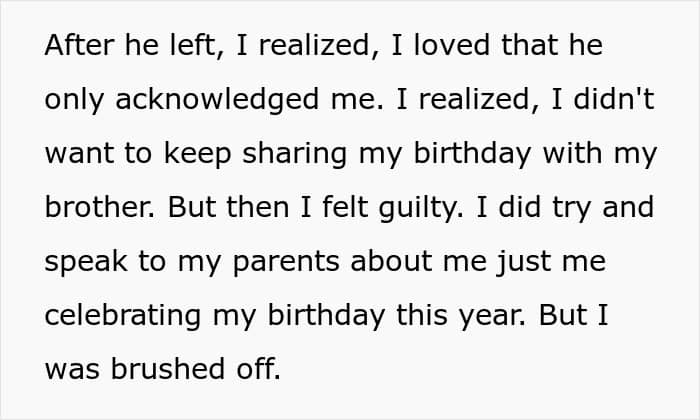The image size is (700, 420).
Task: Click the word "guilty."
Action: click(421, 208)
